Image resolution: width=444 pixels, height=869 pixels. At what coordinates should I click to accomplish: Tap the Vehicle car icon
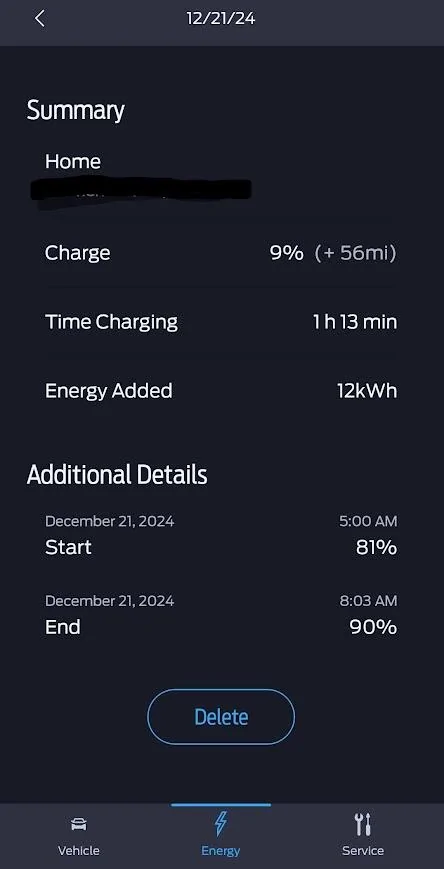79,825
